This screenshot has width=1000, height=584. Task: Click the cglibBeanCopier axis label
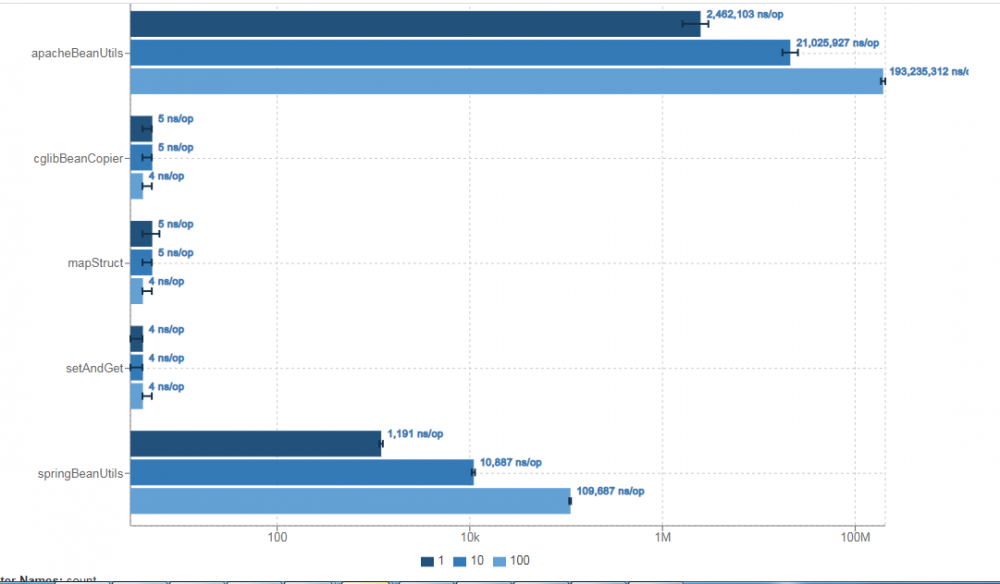click(x=78, y=158)
